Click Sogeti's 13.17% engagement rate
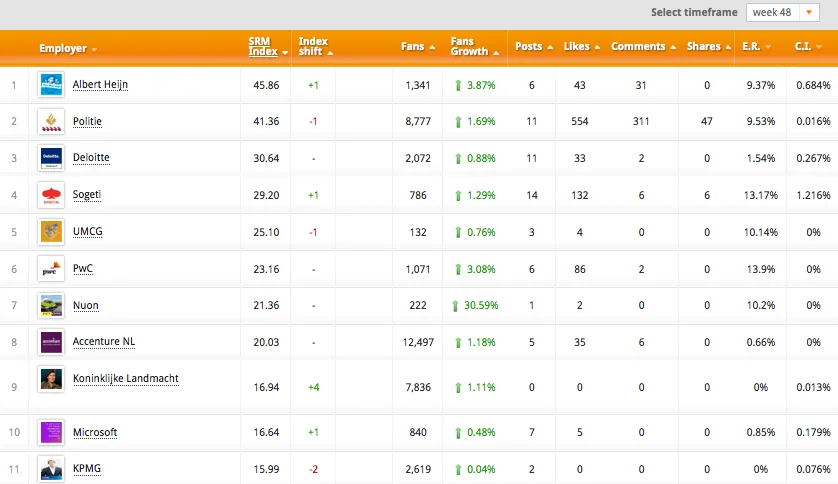838x484 pixels. pyautogui.click(x=761, y=195)
